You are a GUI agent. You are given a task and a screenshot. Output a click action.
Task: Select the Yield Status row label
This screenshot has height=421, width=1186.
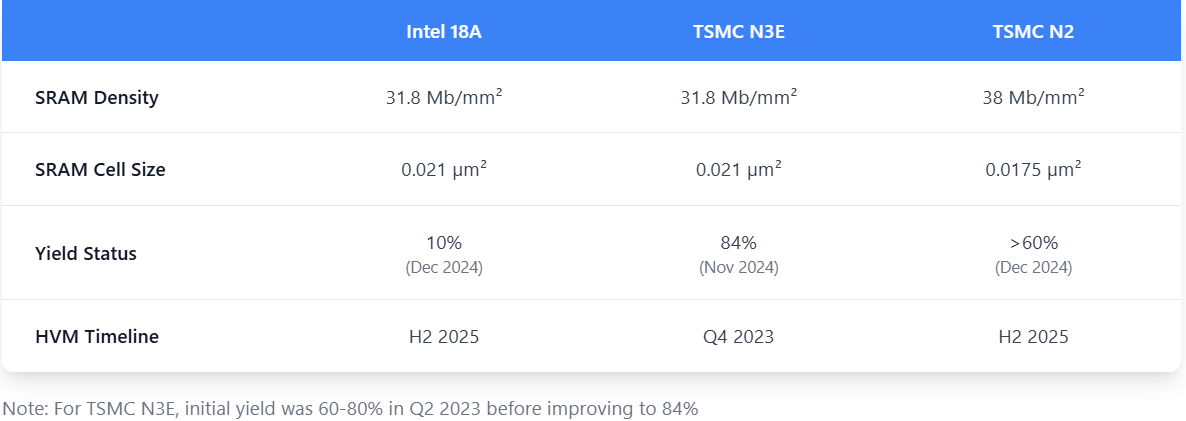pyautogui.click(x=86, y=253)
